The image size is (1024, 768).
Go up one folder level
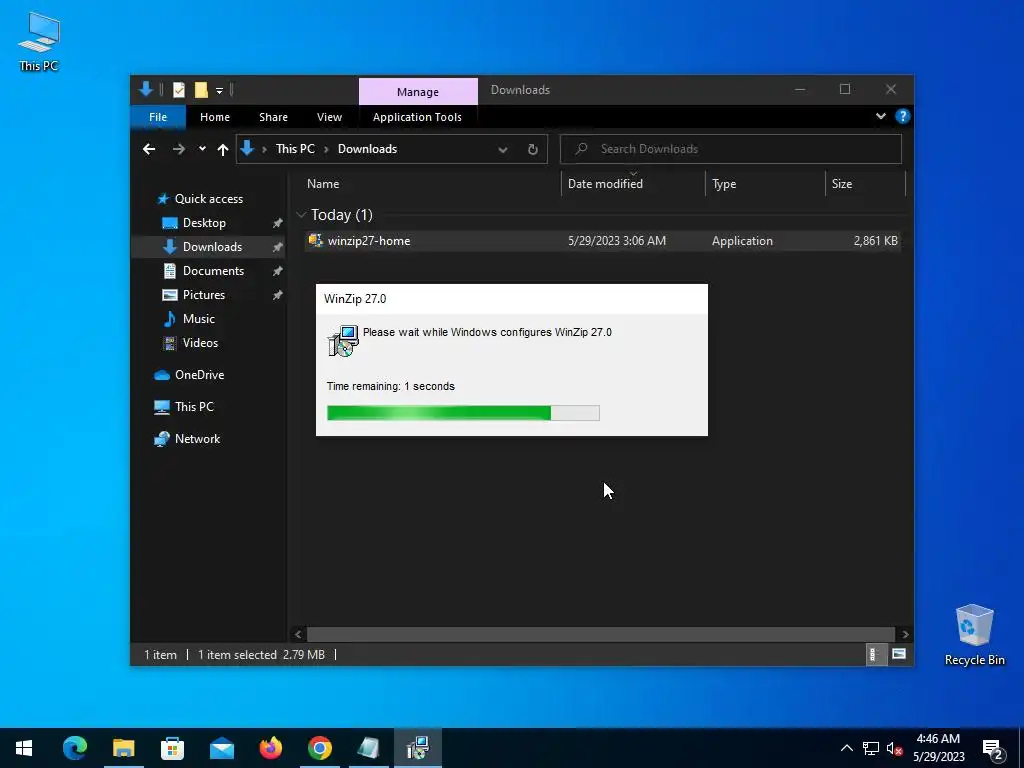[x=223, y=150]
